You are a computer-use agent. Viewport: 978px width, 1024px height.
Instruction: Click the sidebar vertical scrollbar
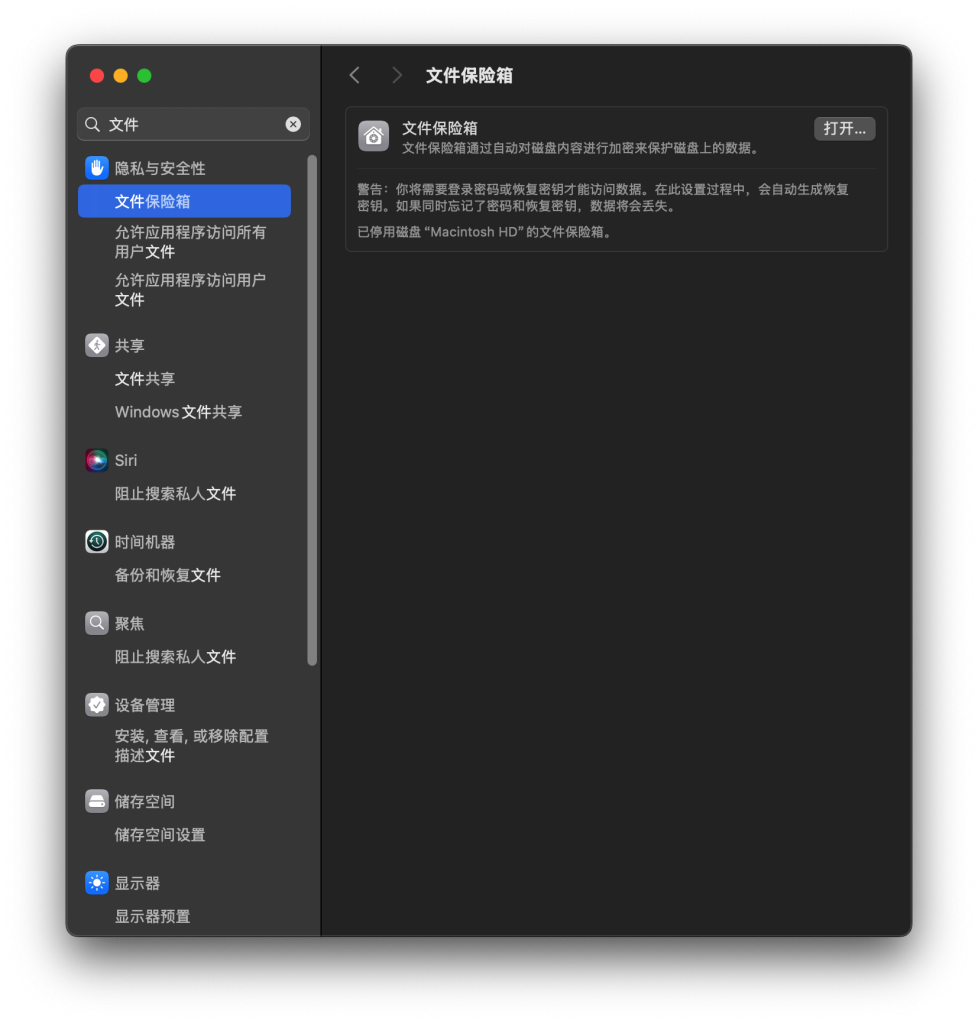pos(312,410)
